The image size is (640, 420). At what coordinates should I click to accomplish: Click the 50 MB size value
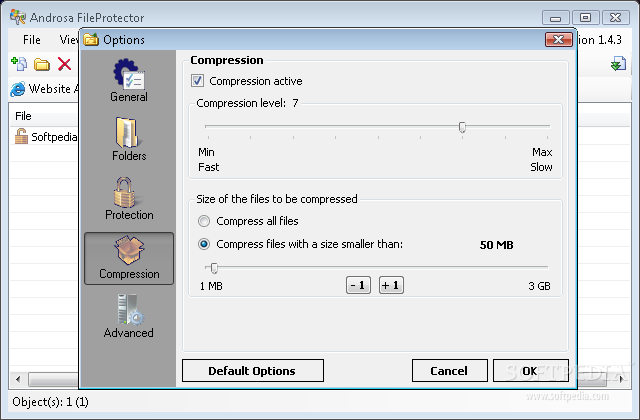pyautogui.click(x=496, y=245)
